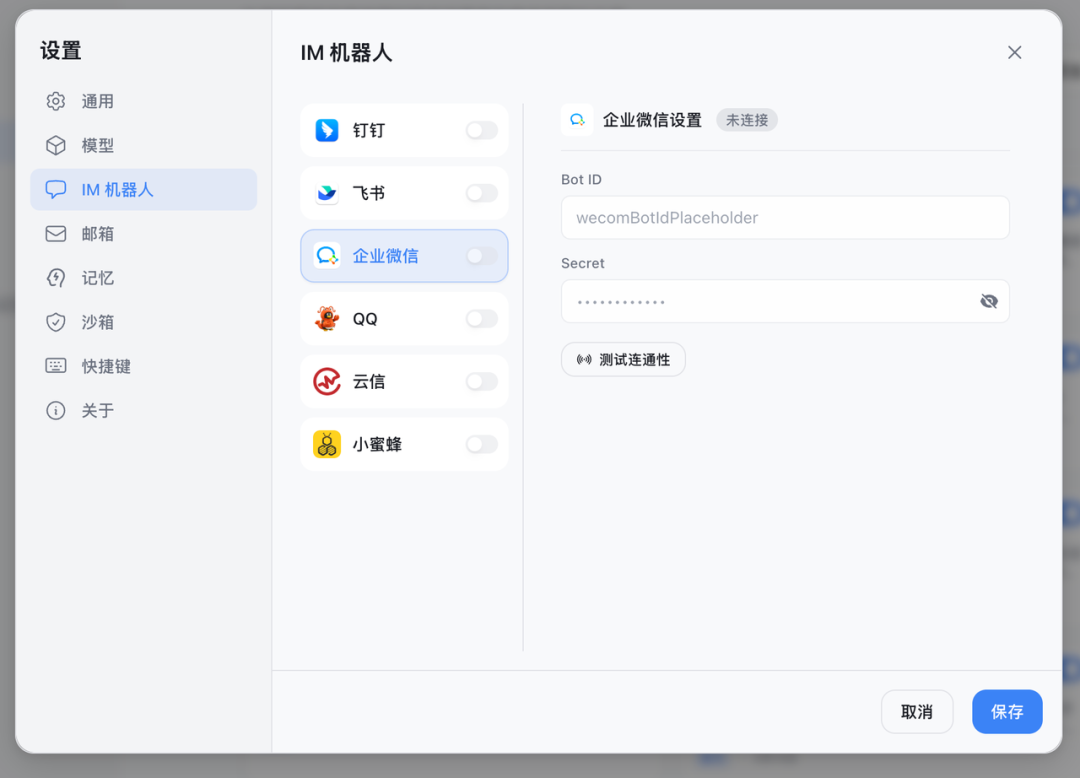This screenshot has height=778, width=1080.
Task: Click the Feishu (飞书) logo icon
Action: 326,193
